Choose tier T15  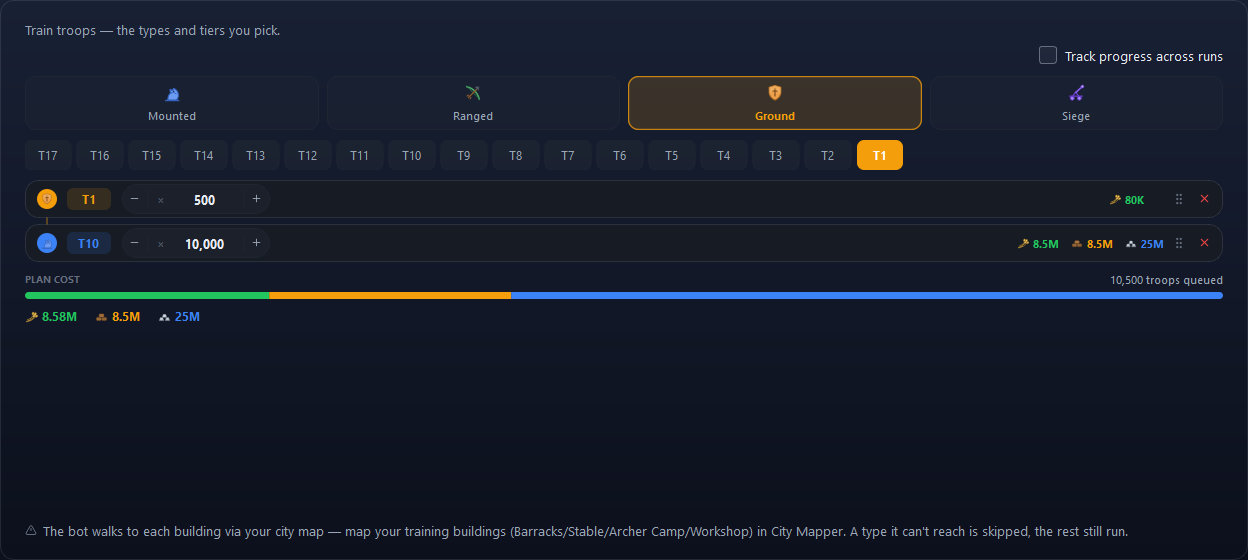152,155
